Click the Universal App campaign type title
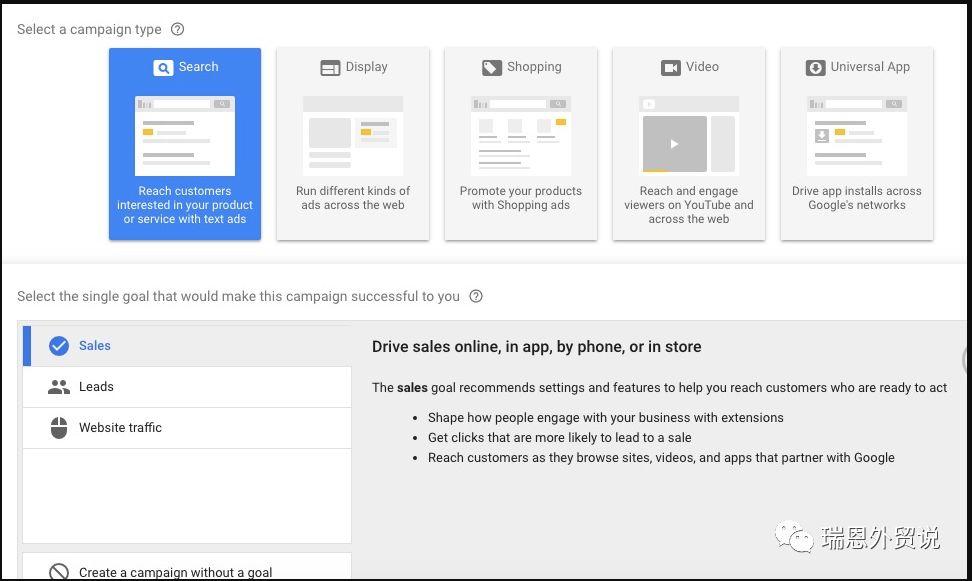The width and height of the screenshot is (972, 581). click(x=870, y=67)
